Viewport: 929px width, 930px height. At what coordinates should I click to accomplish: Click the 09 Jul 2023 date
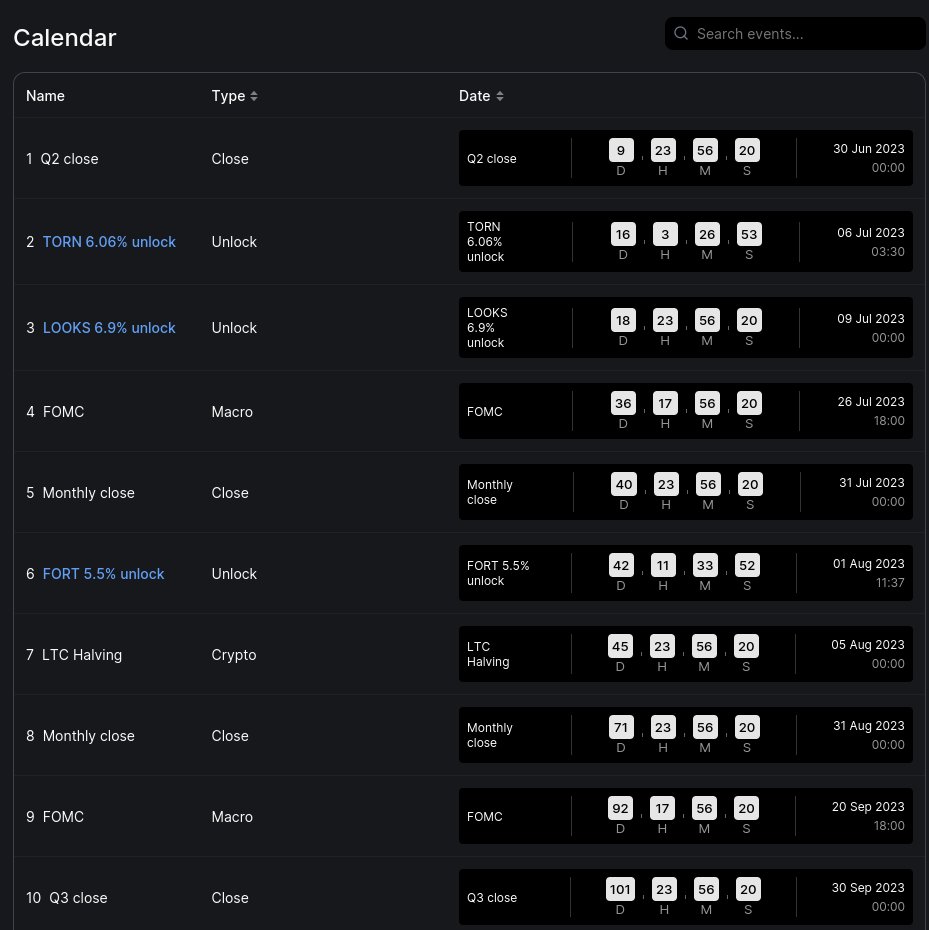[870, 319]
